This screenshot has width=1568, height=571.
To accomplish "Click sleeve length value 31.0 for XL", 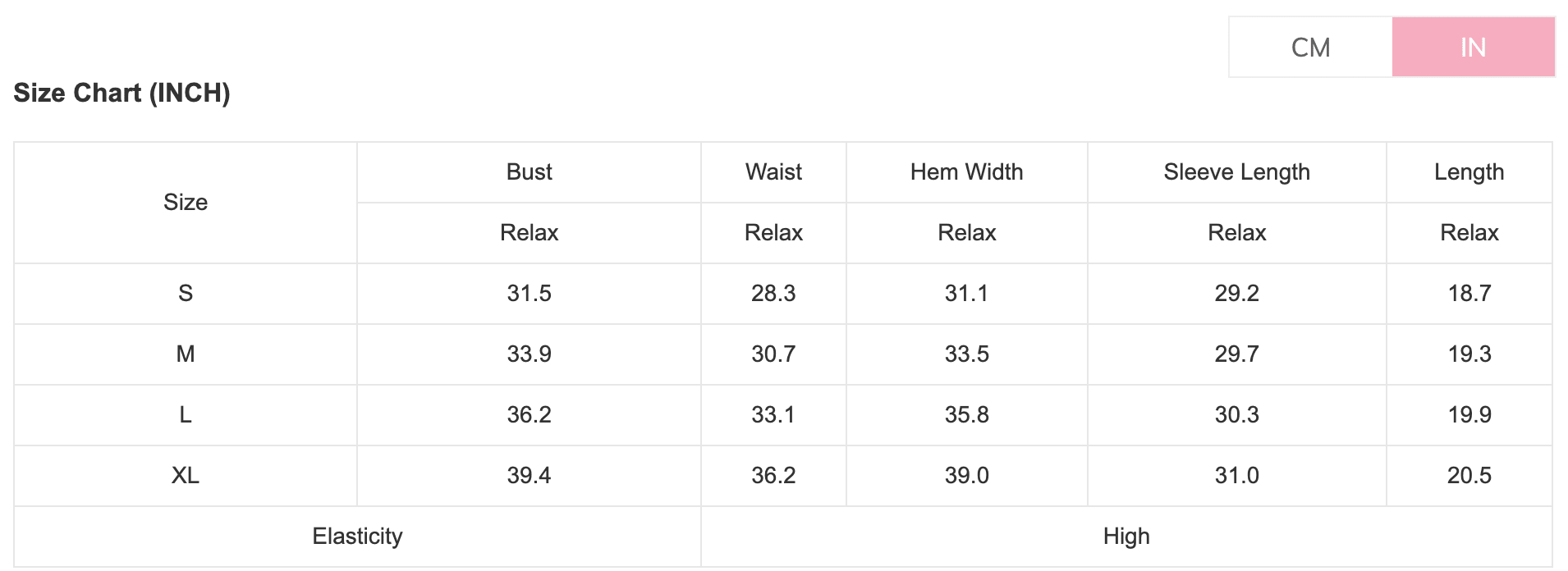I will [x=1236, y=476].
